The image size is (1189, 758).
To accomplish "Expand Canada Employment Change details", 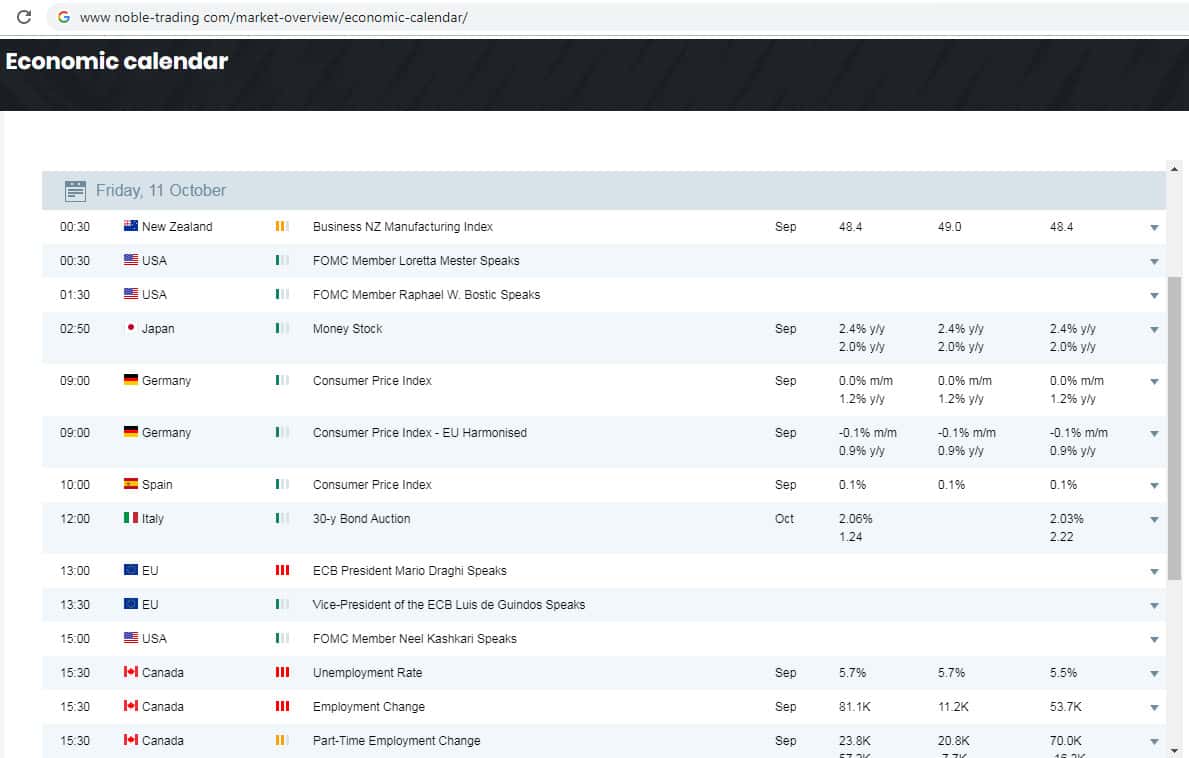I will (1154, 708).
